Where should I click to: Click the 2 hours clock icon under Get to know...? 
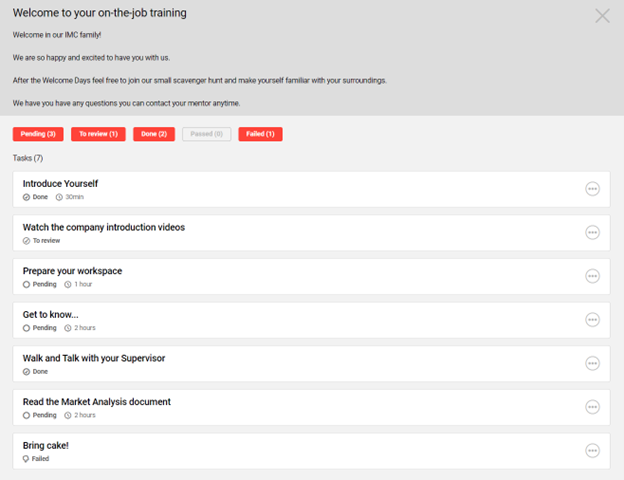tap(68, 328)
